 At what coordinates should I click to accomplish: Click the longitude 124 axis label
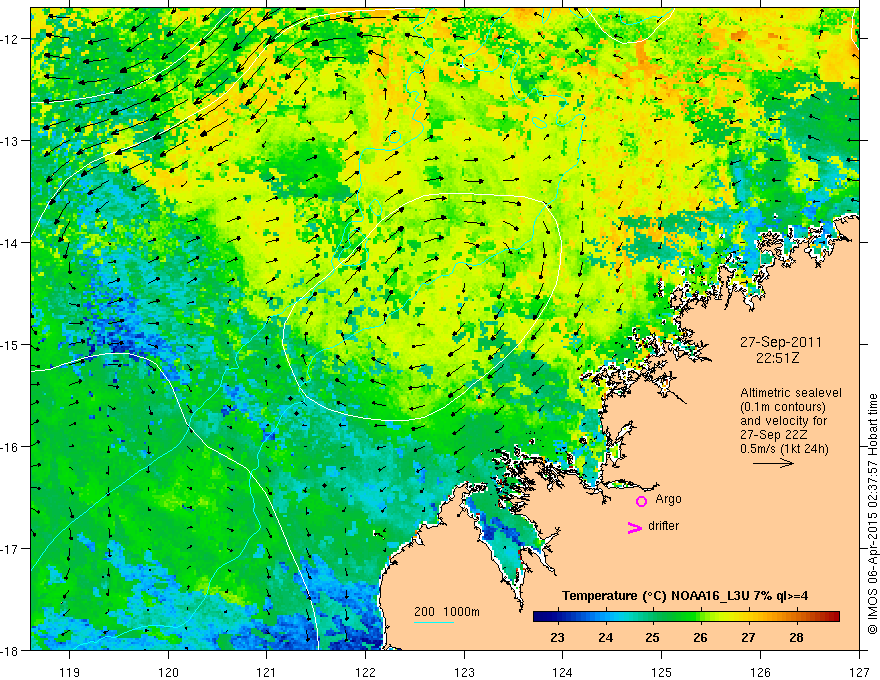coord(563,672)
